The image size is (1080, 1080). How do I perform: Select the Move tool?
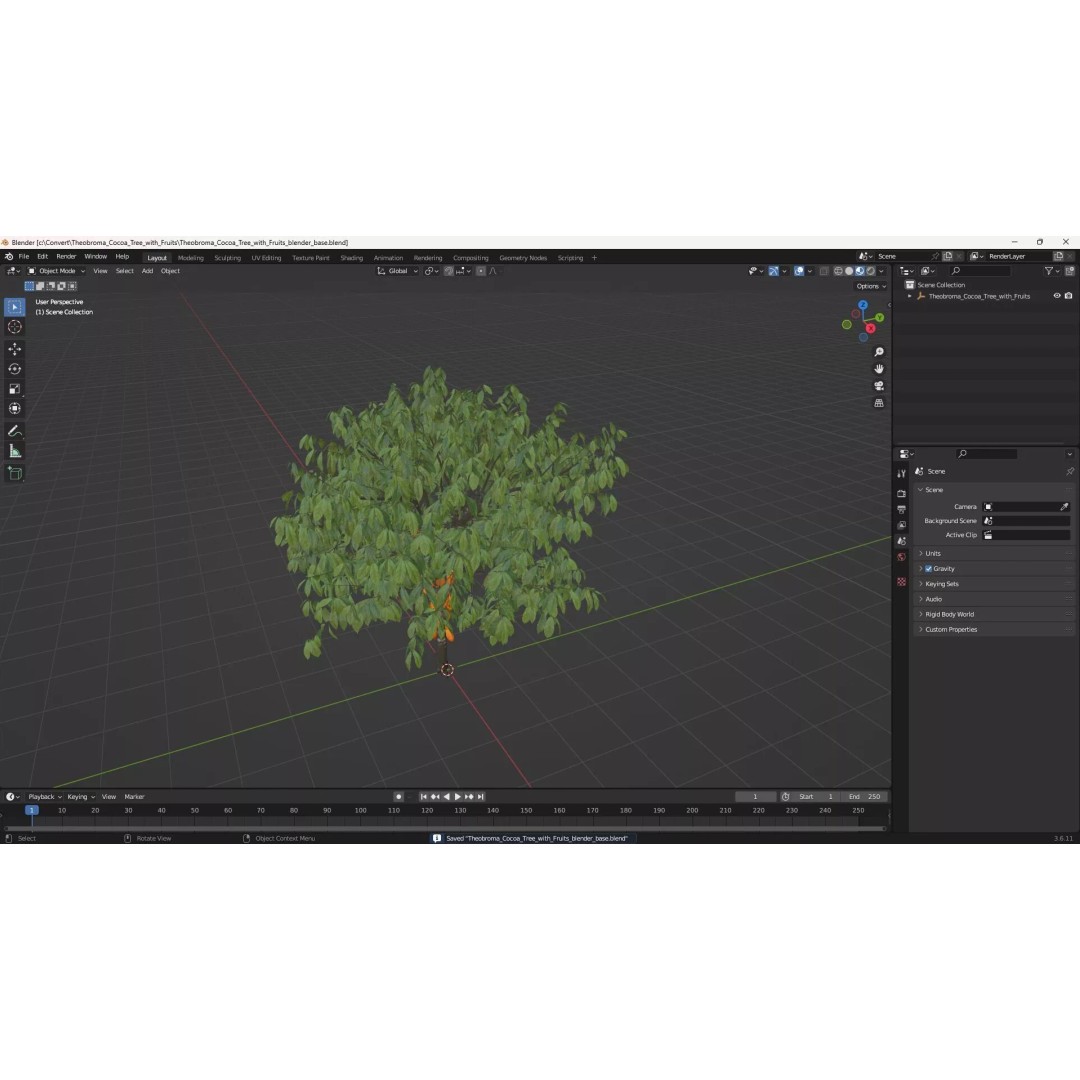pyautogui.click(x=14, y=349)
